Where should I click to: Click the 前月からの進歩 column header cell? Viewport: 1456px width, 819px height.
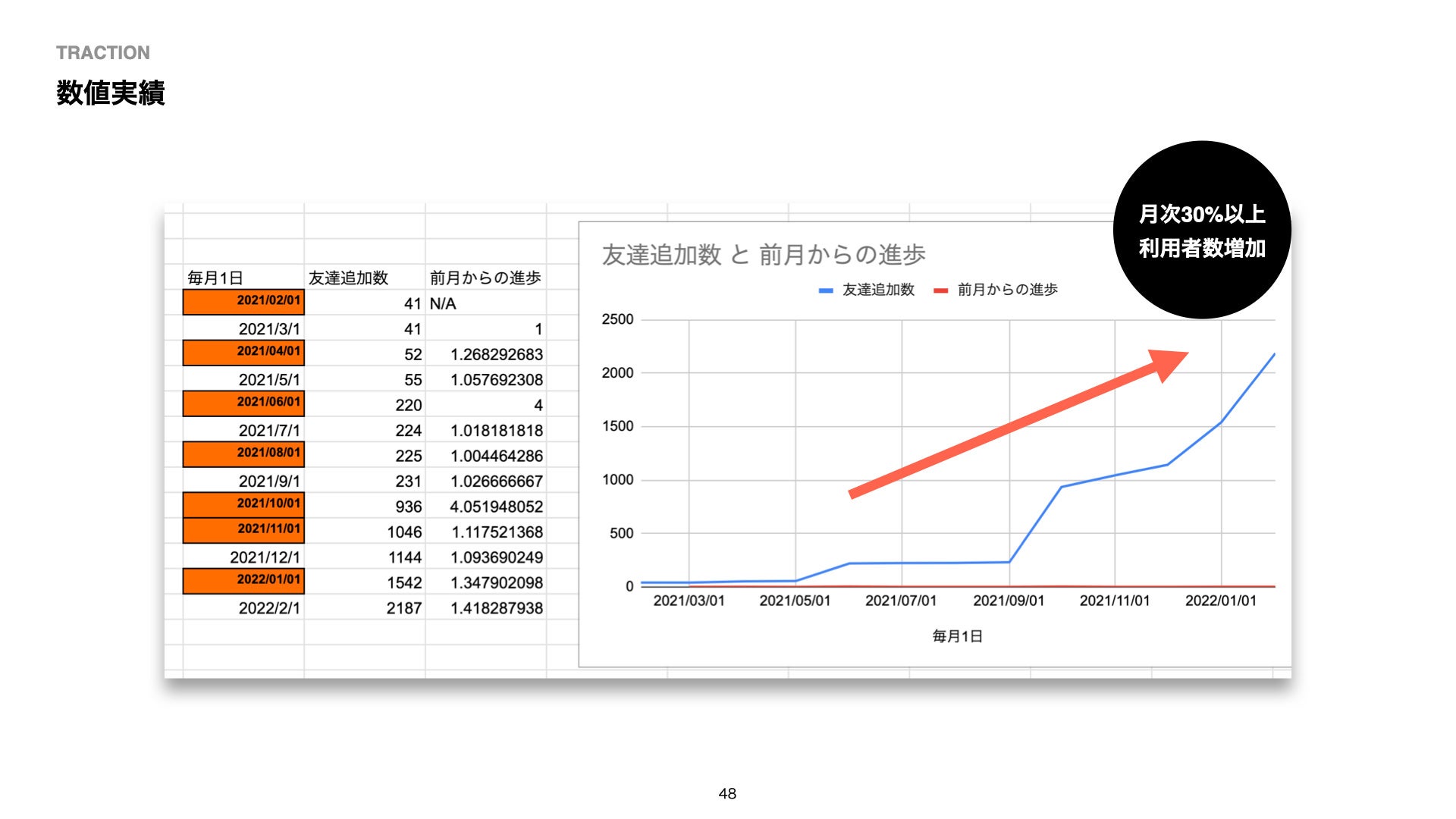485,278
